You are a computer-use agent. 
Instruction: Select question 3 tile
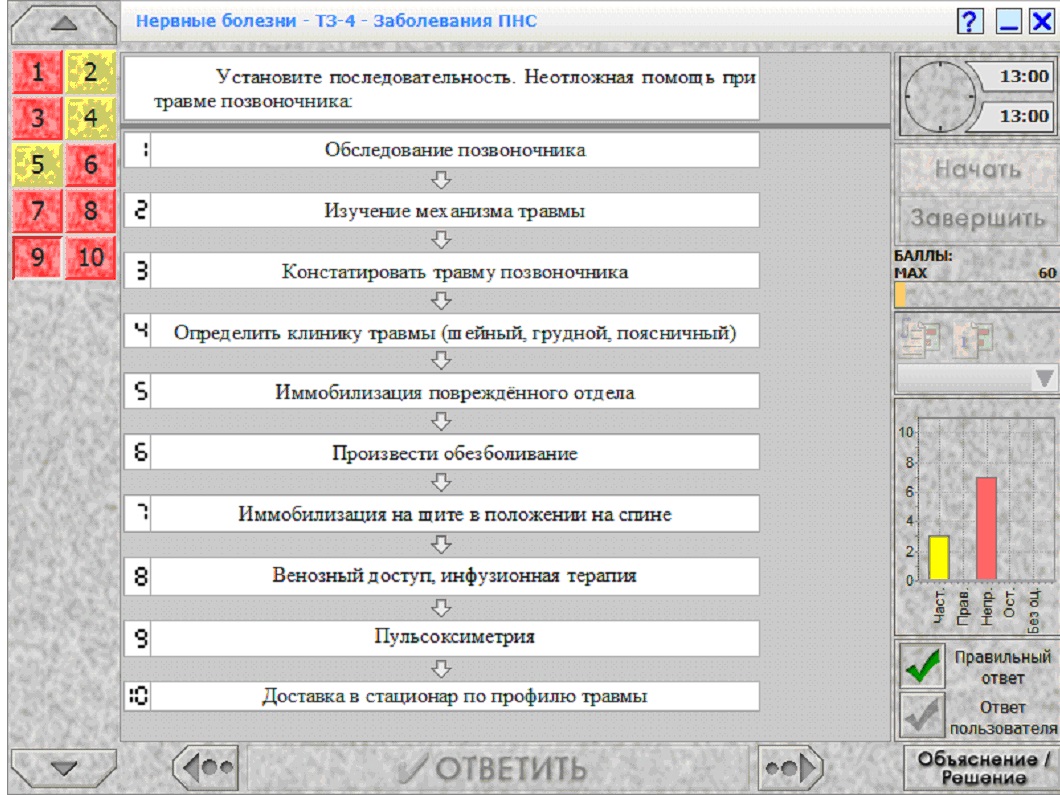[x=38, y=118]
